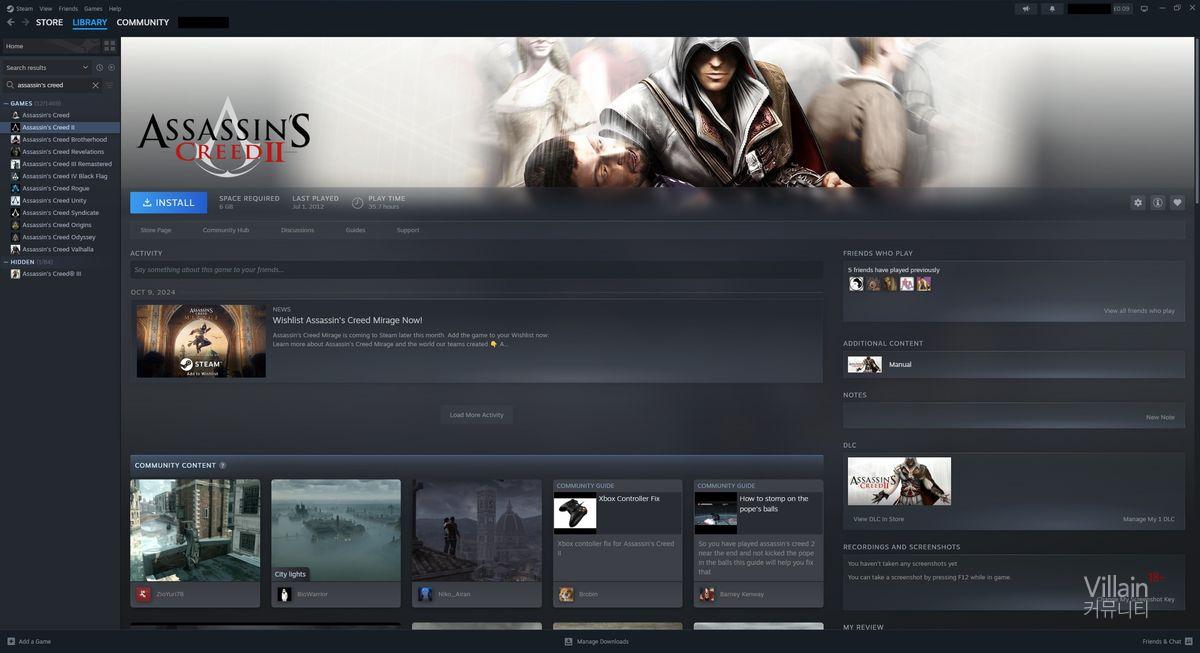The height and width of the screenshot is (653, 1200).
Task: Switch to Big Picture mode icon
Action: [x=1144, y=9]
